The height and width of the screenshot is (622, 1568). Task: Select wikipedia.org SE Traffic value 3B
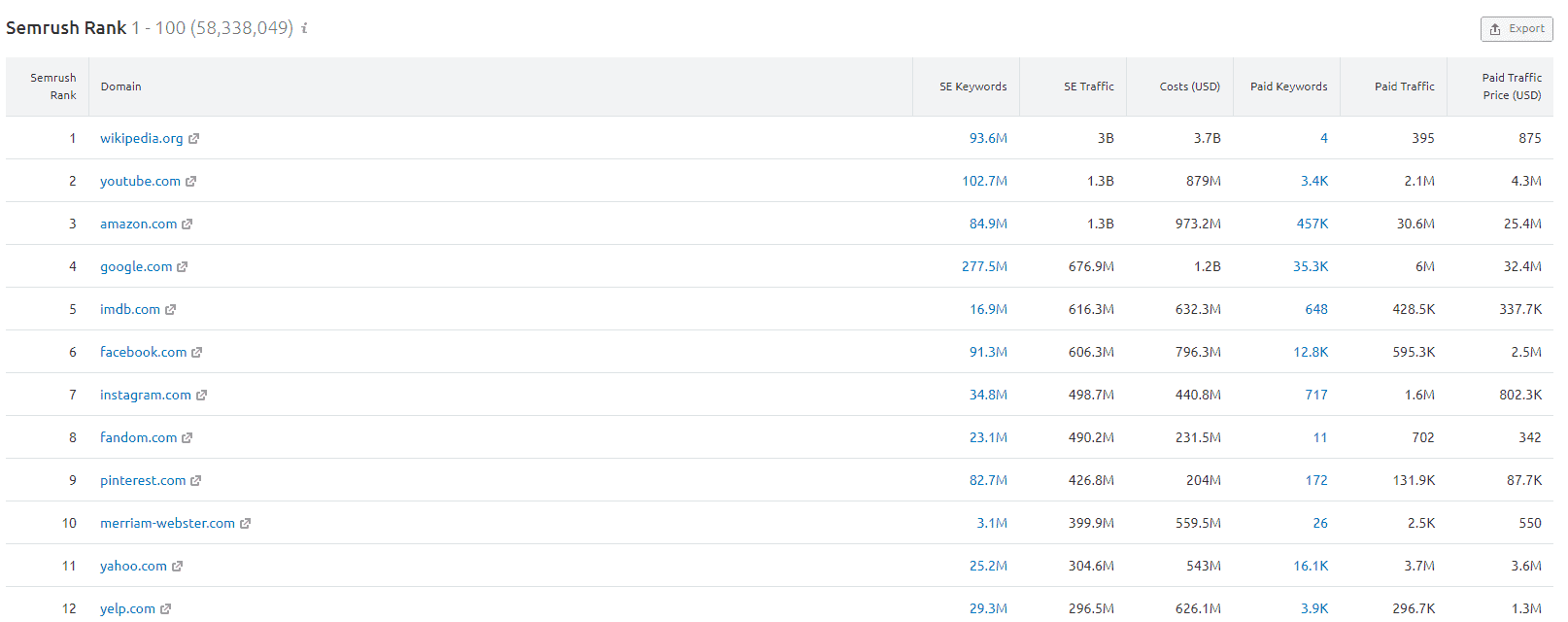1106,138
